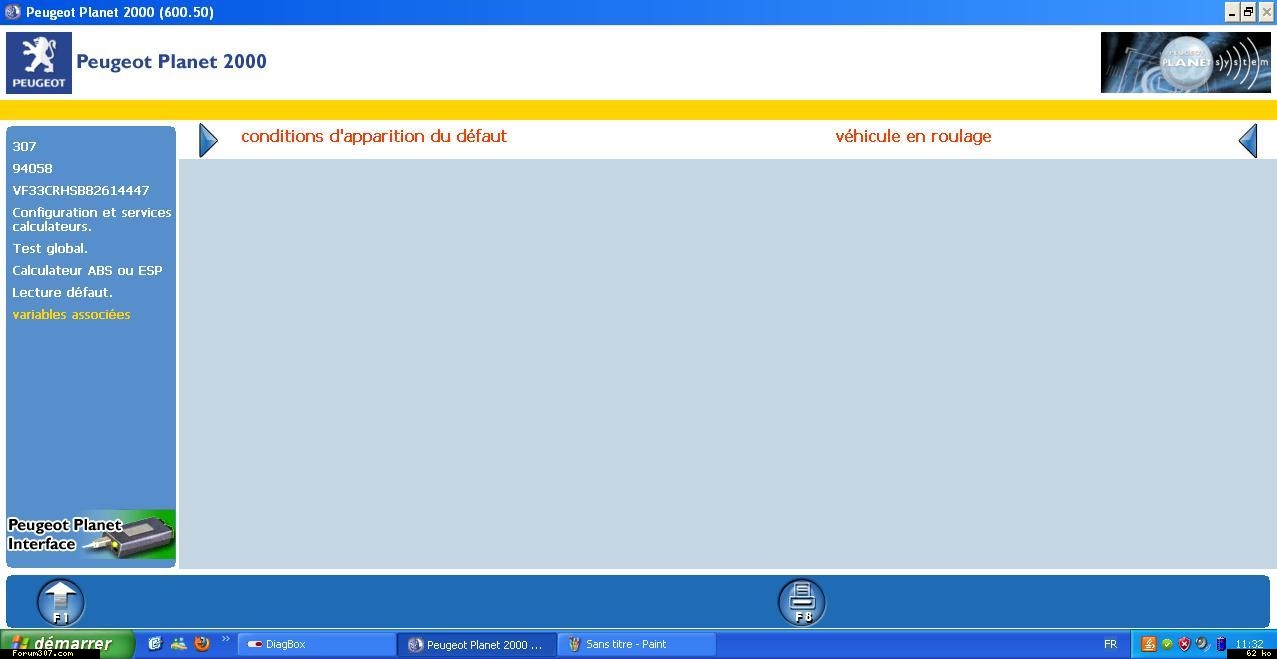Select 'variables associées' highlighted item
The height and width of the screenshot is (659, 1277).
[x=71, y=314]
